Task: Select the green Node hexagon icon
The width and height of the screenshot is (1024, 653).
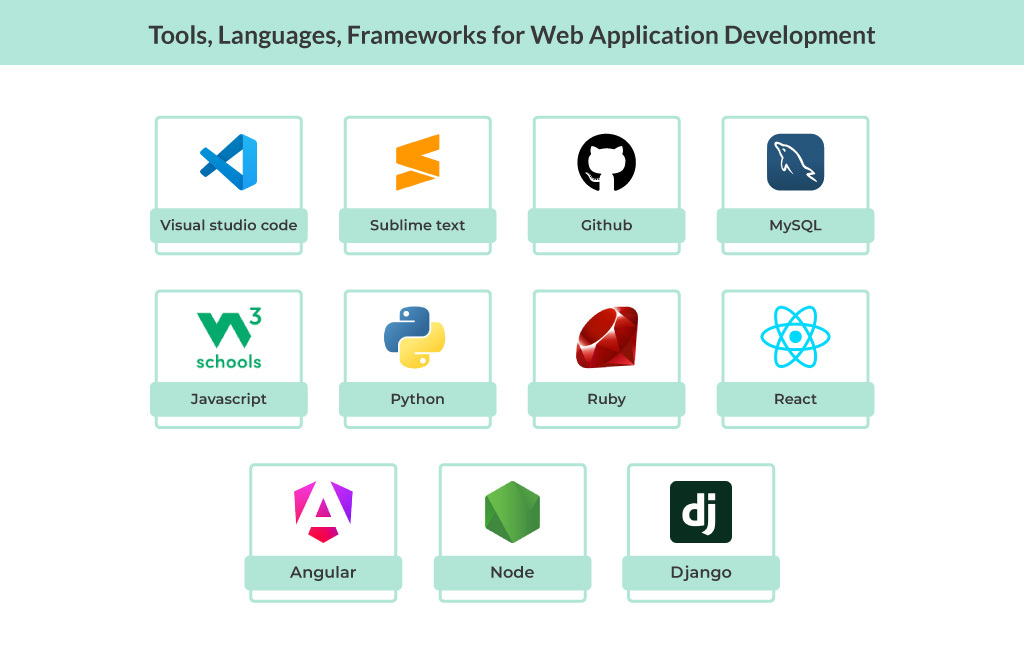Action: 512,512
